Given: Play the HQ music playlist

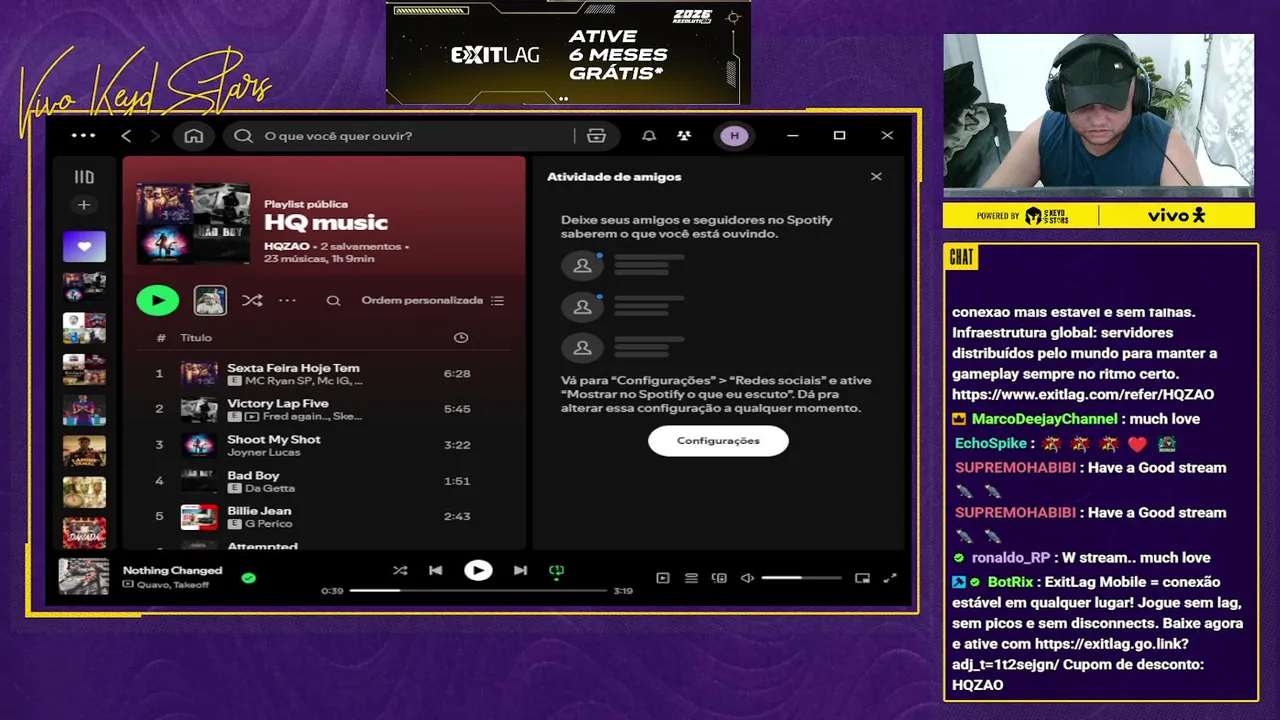Looking at the screenshot, I should pyautogui.click(x=158, y=300).
